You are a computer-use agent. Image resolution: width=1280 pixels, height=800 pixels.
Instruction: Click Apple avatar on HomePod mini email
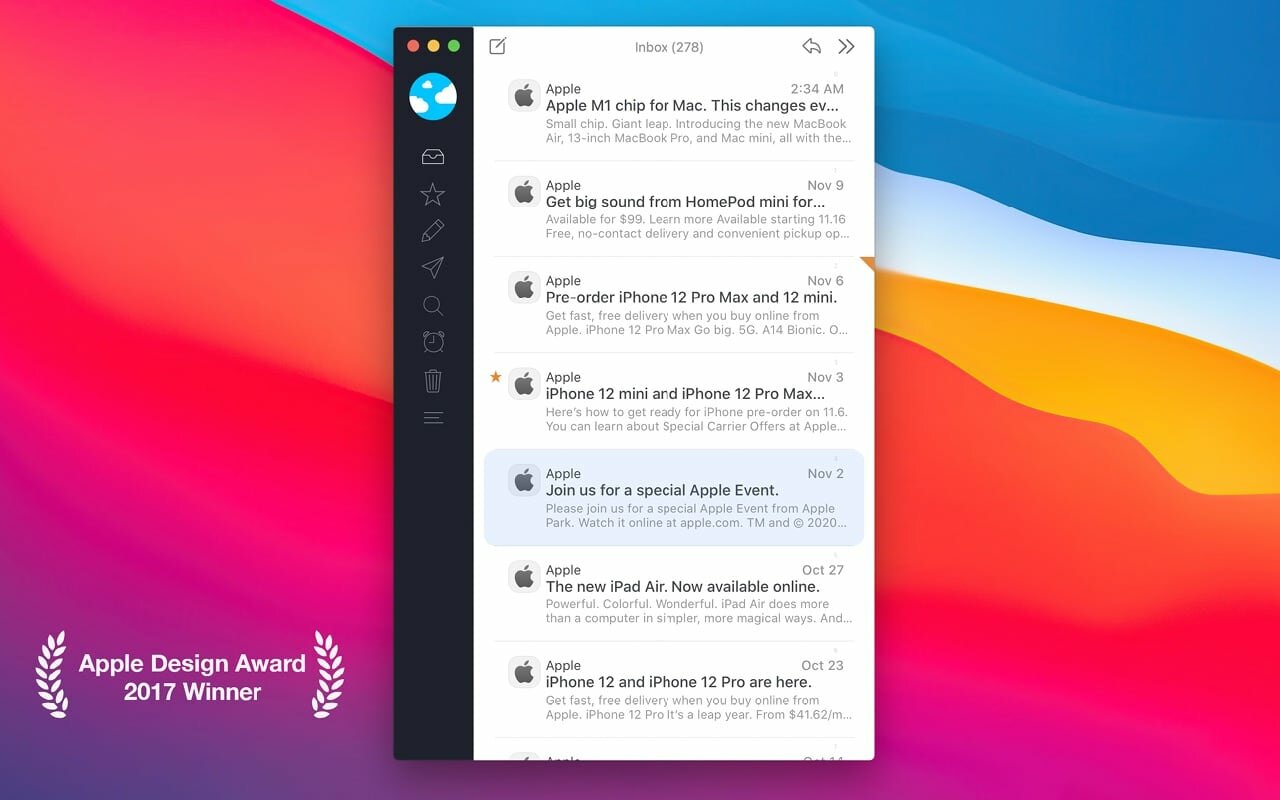pos(524,192)
